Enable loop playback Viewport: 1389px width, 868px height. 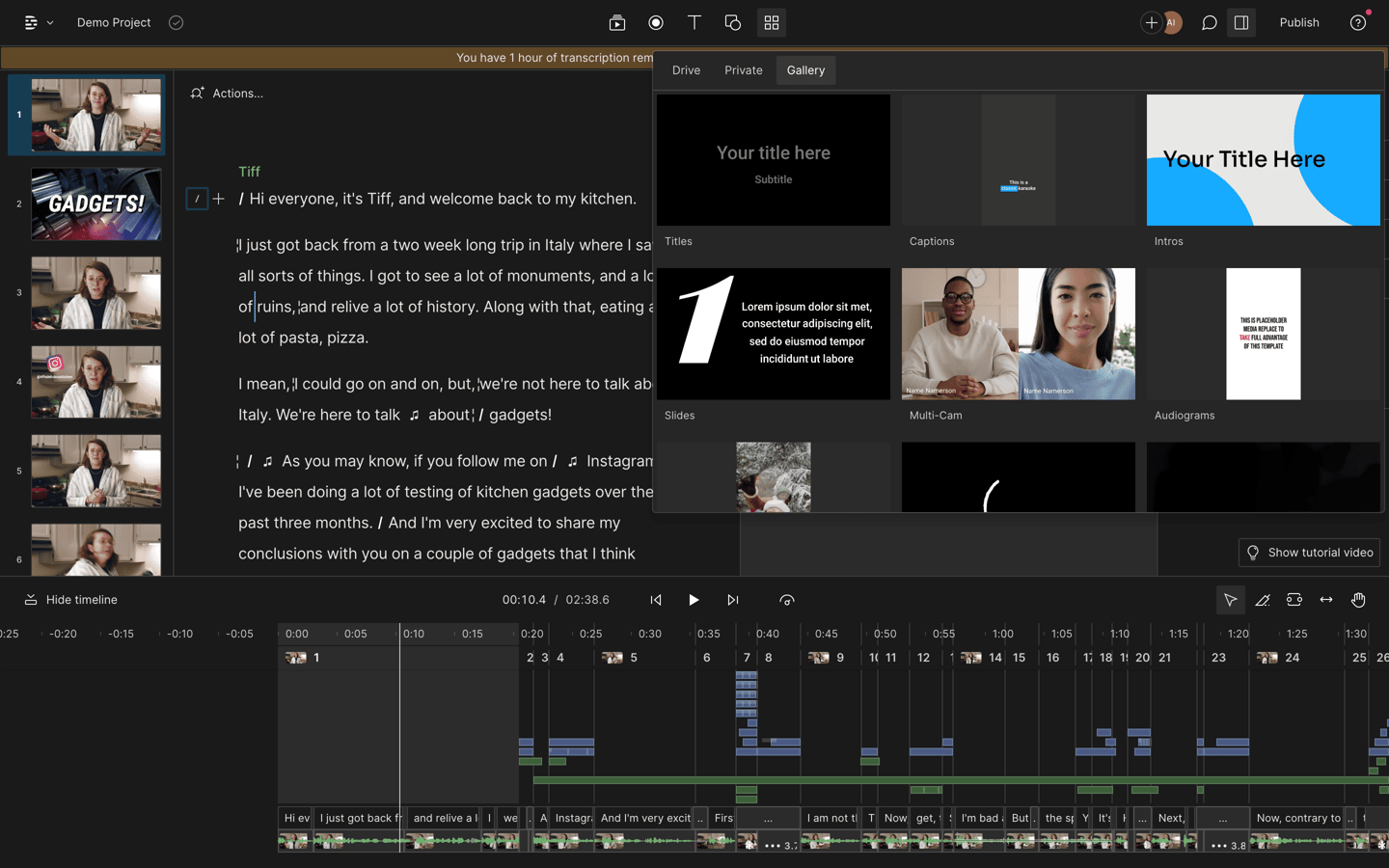[787, 599]
